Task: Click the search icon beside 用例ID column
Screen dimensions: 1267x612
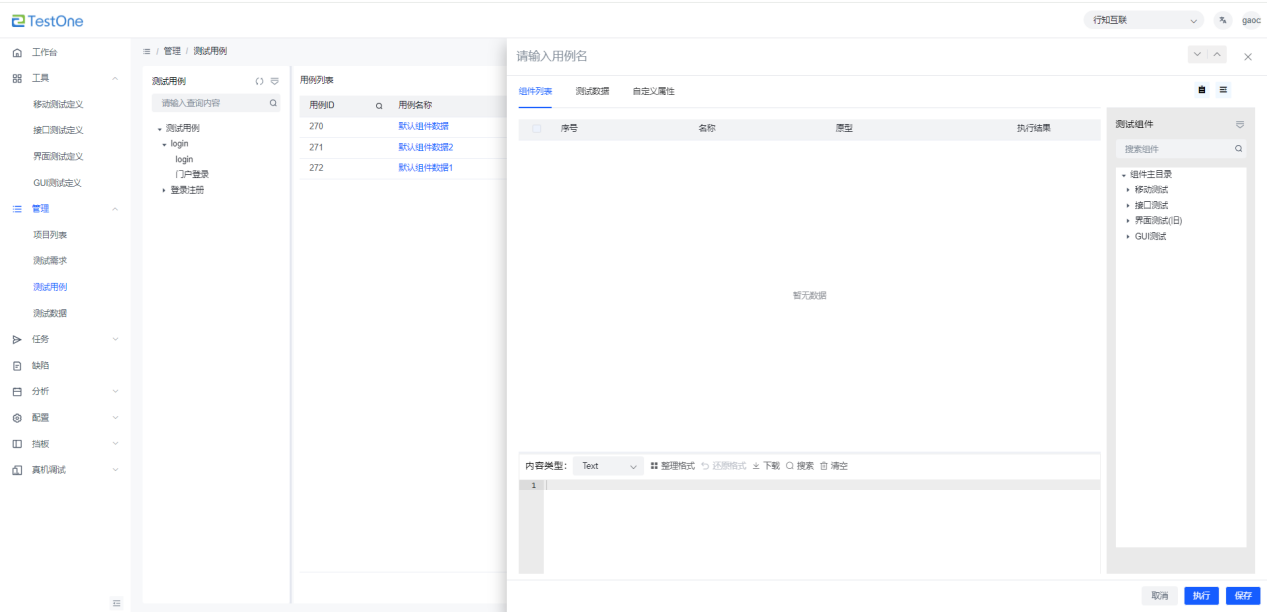Action: 379,105
